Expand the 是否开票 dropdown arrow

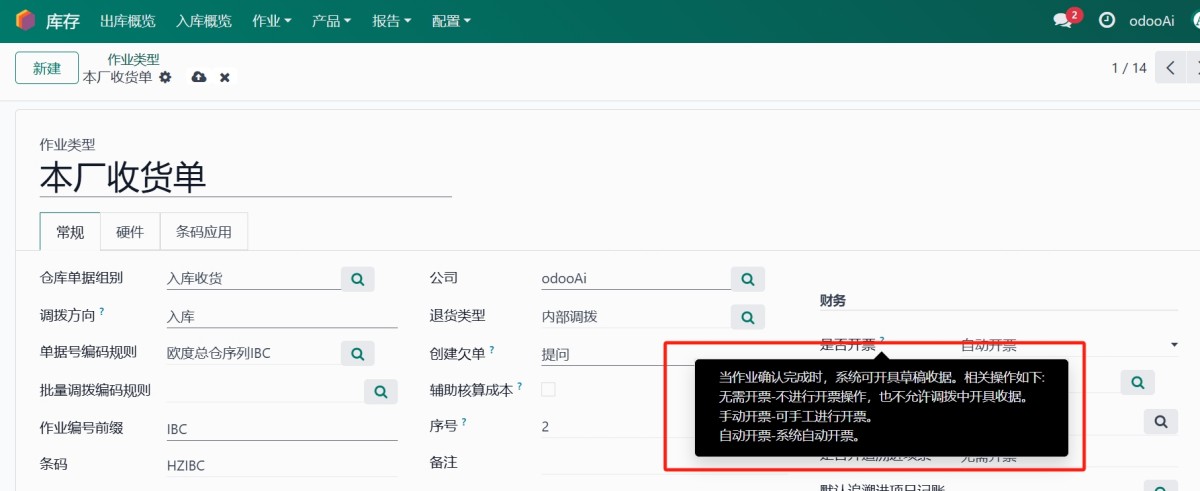(1173, 345)
